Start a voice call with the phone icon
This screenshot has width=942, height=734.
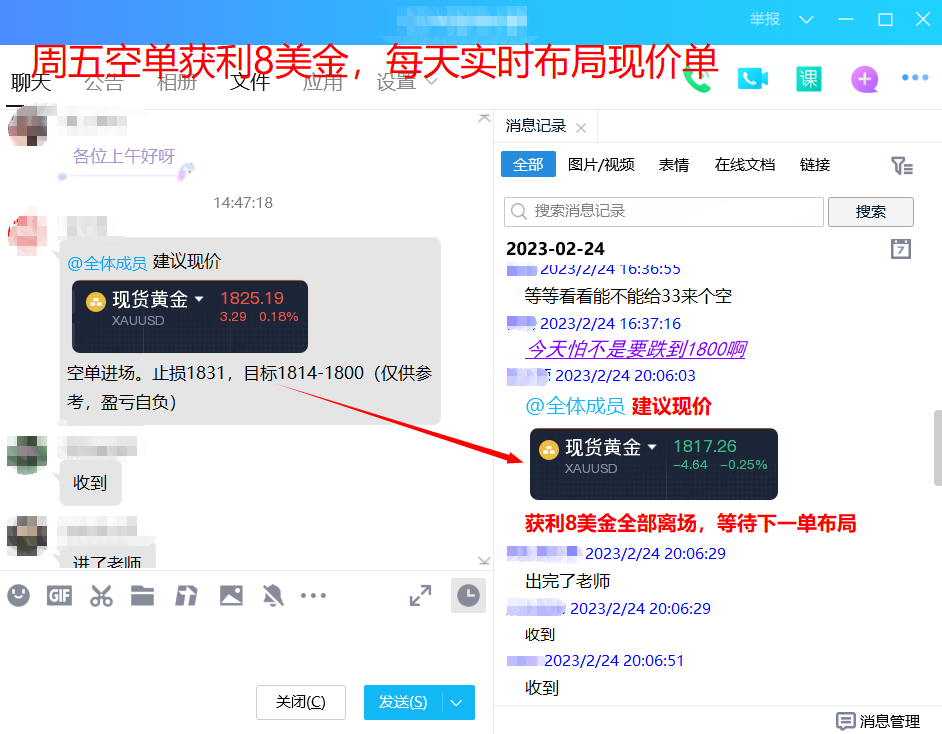click(x=697, y=80)
